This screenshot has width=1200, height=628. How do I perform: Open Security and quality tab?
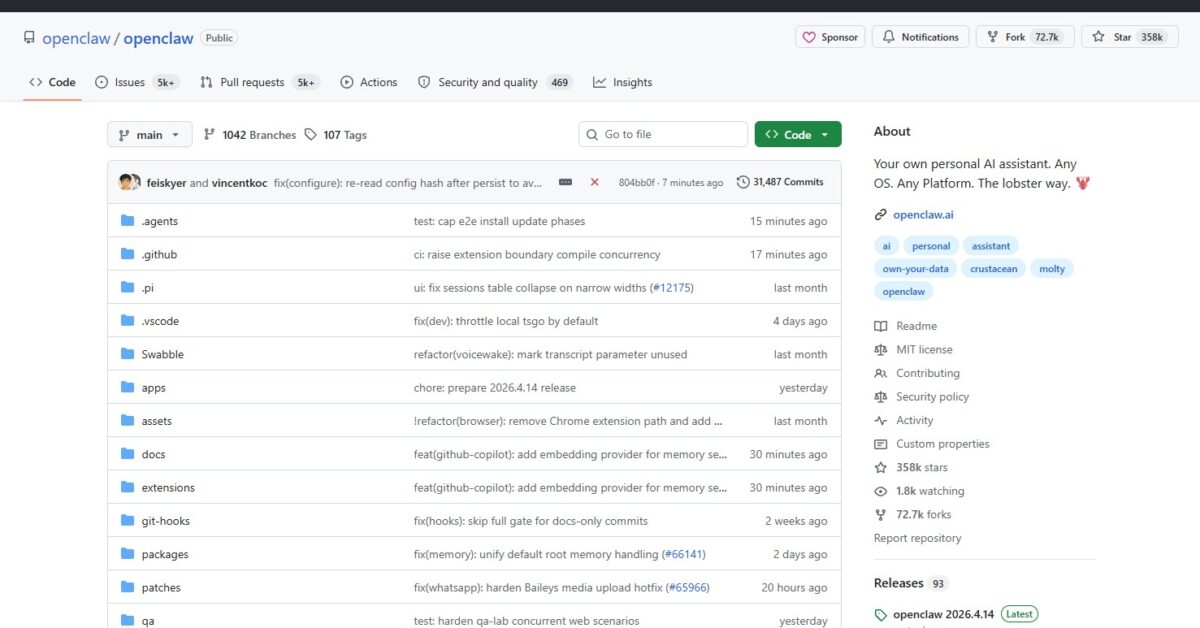tap(495, 82)
